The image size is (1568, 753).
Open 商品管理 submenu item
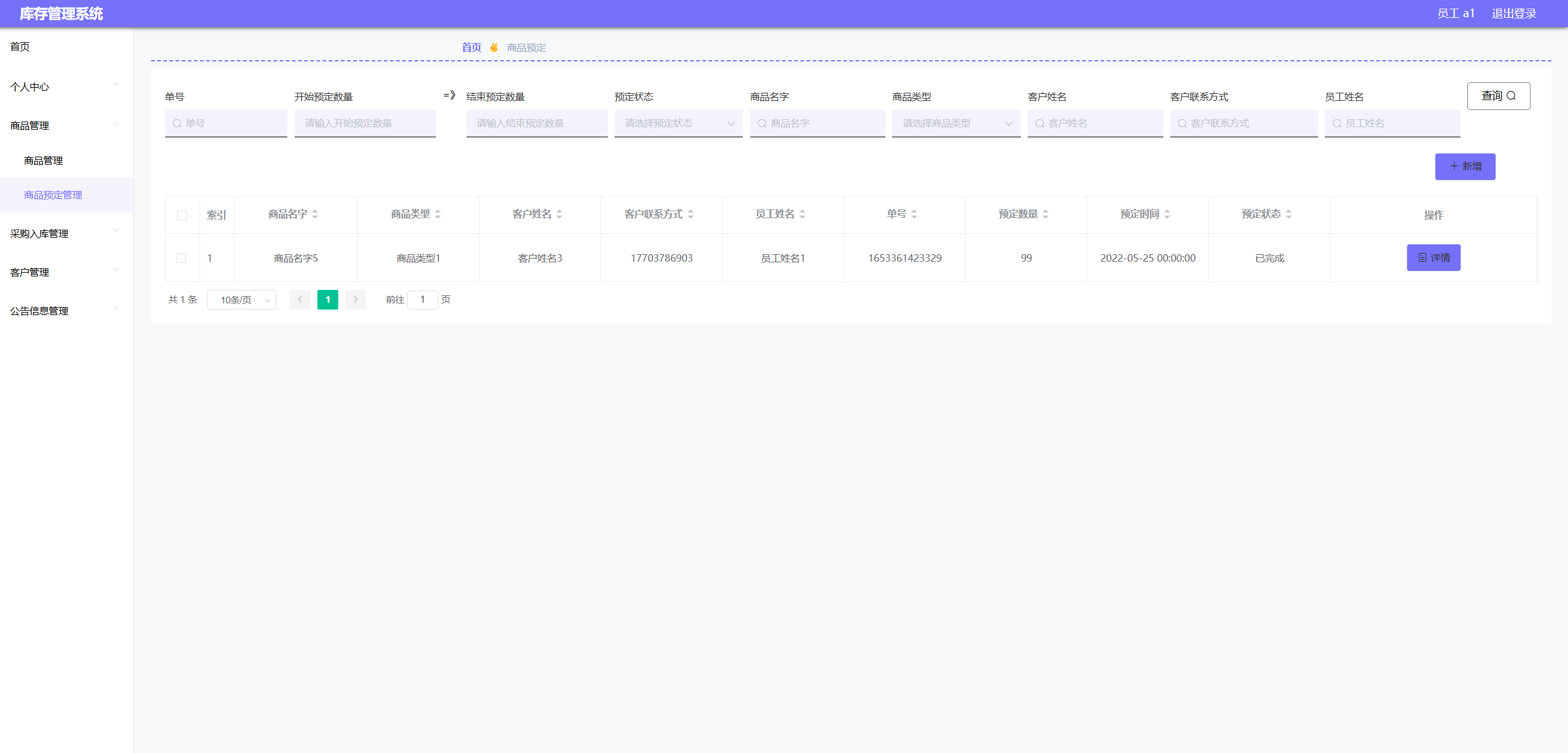point(44,160)
